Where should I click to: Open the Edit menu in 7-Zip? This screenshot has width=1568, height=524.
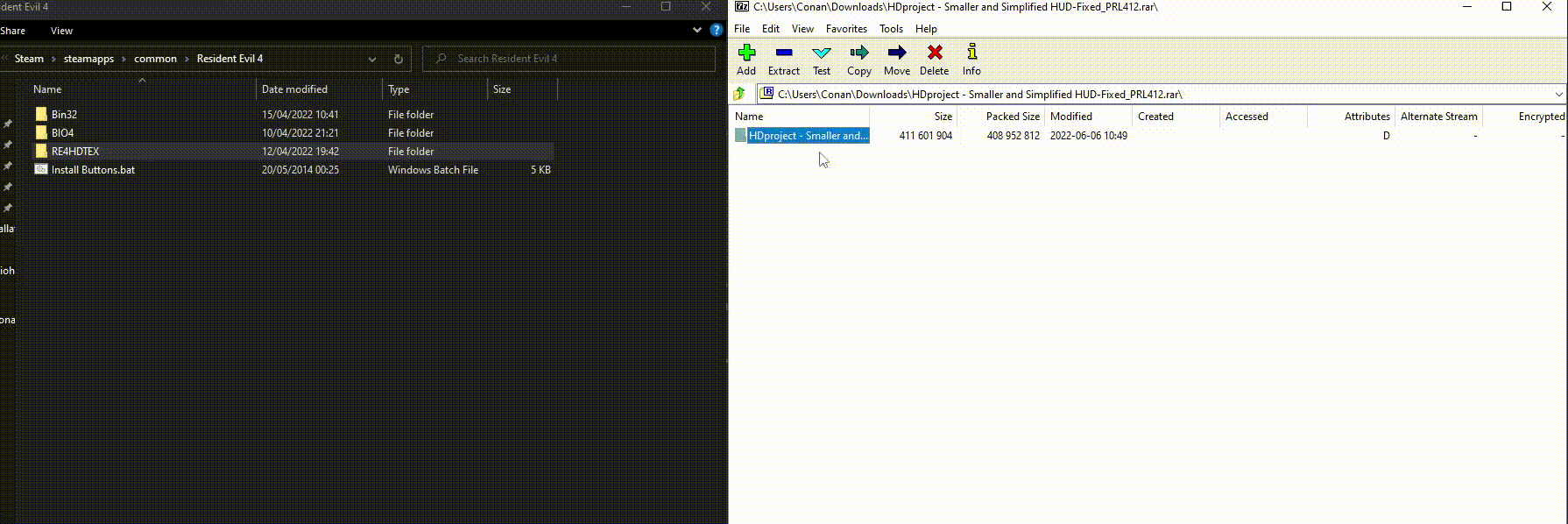pyautogui.click(x=771, y=29)
